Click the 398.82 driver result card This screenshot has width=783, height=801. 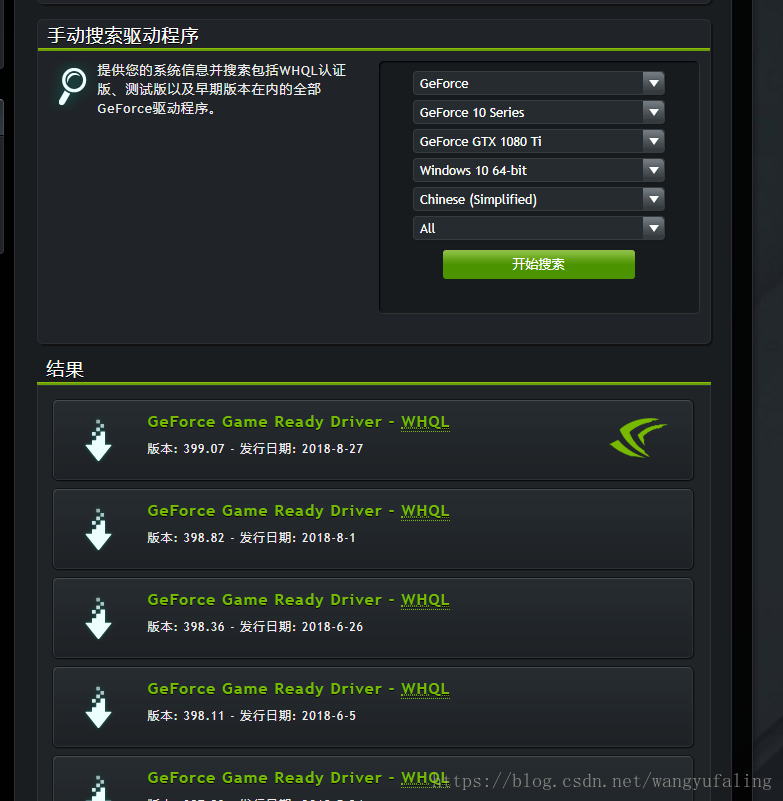click(x=373, y=529)
